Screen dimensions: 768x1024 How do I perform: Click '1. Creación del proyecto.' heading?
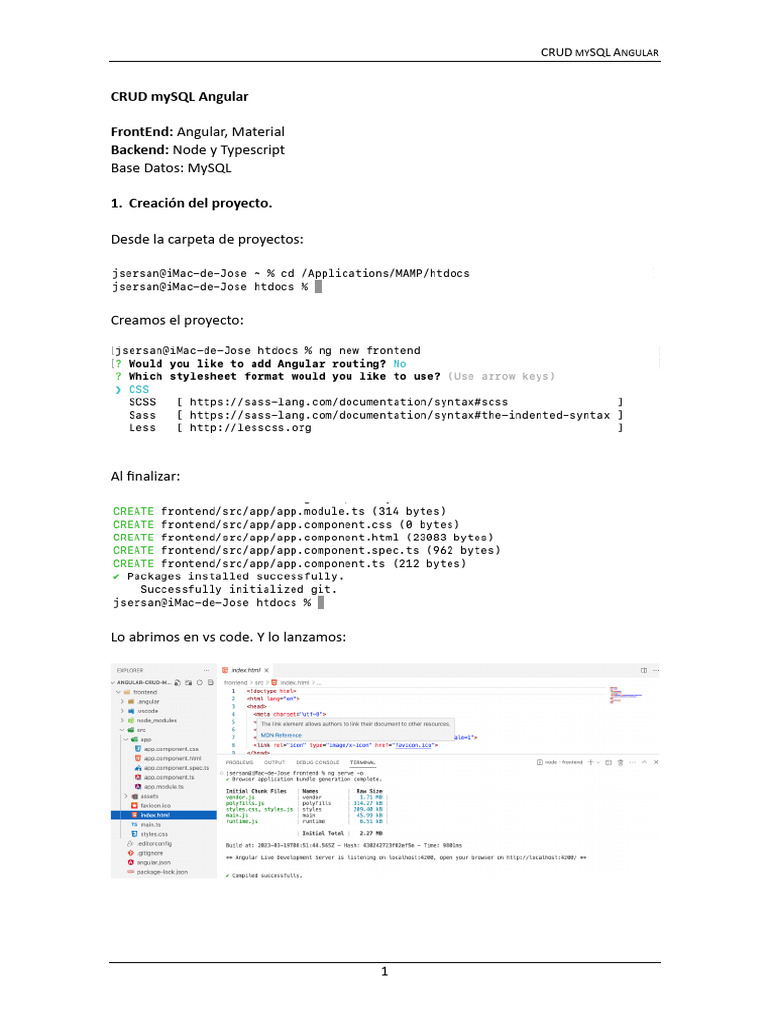tap(191, 203)
